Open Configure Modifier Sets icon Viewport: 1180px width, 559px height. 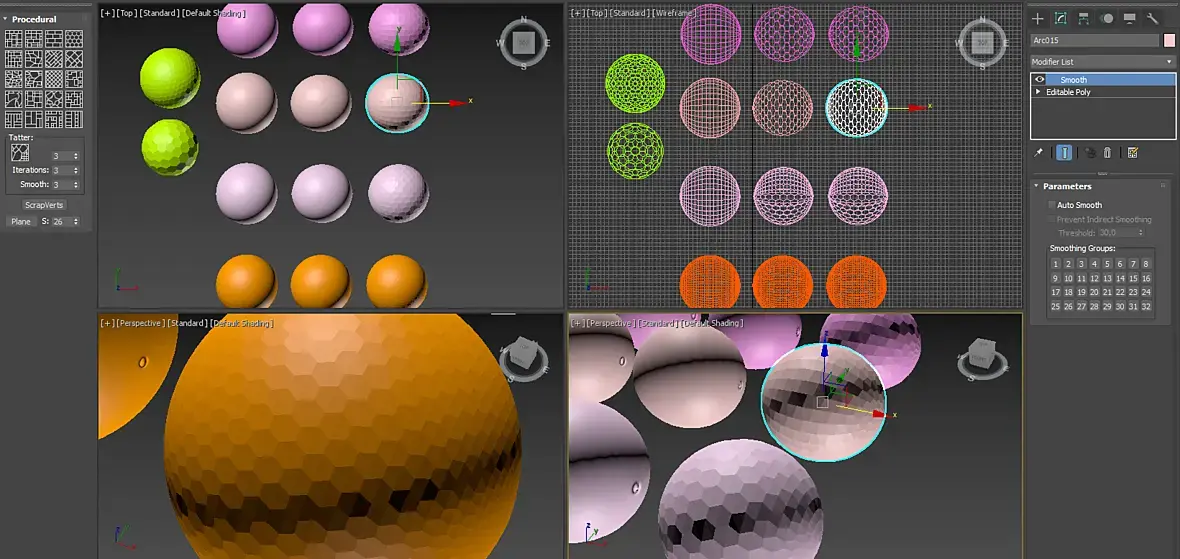pos(1133,153)
